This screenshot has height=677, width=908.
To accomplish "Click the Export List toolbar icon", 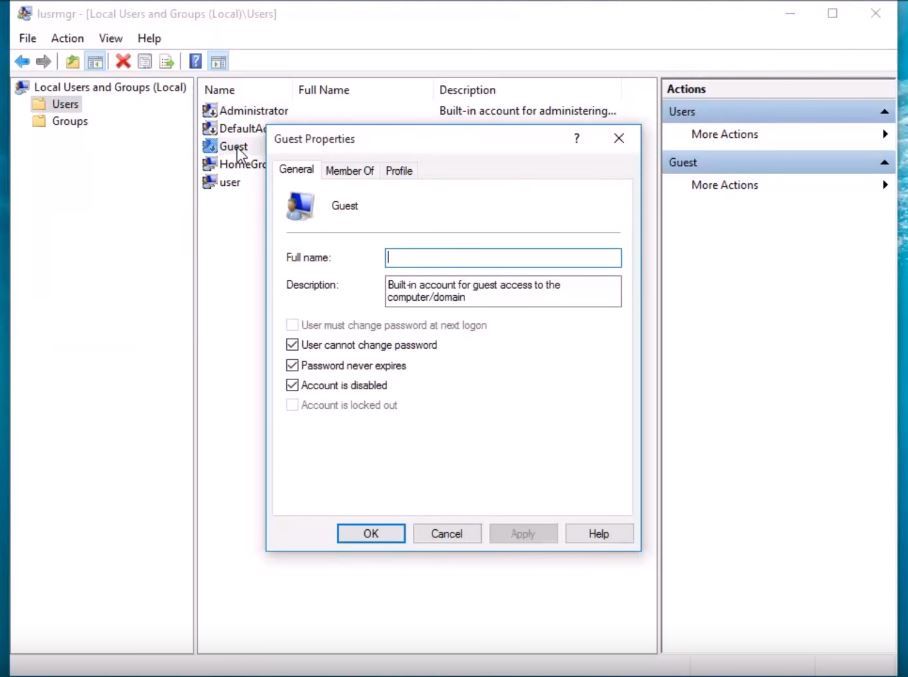I will click(166, 61).
